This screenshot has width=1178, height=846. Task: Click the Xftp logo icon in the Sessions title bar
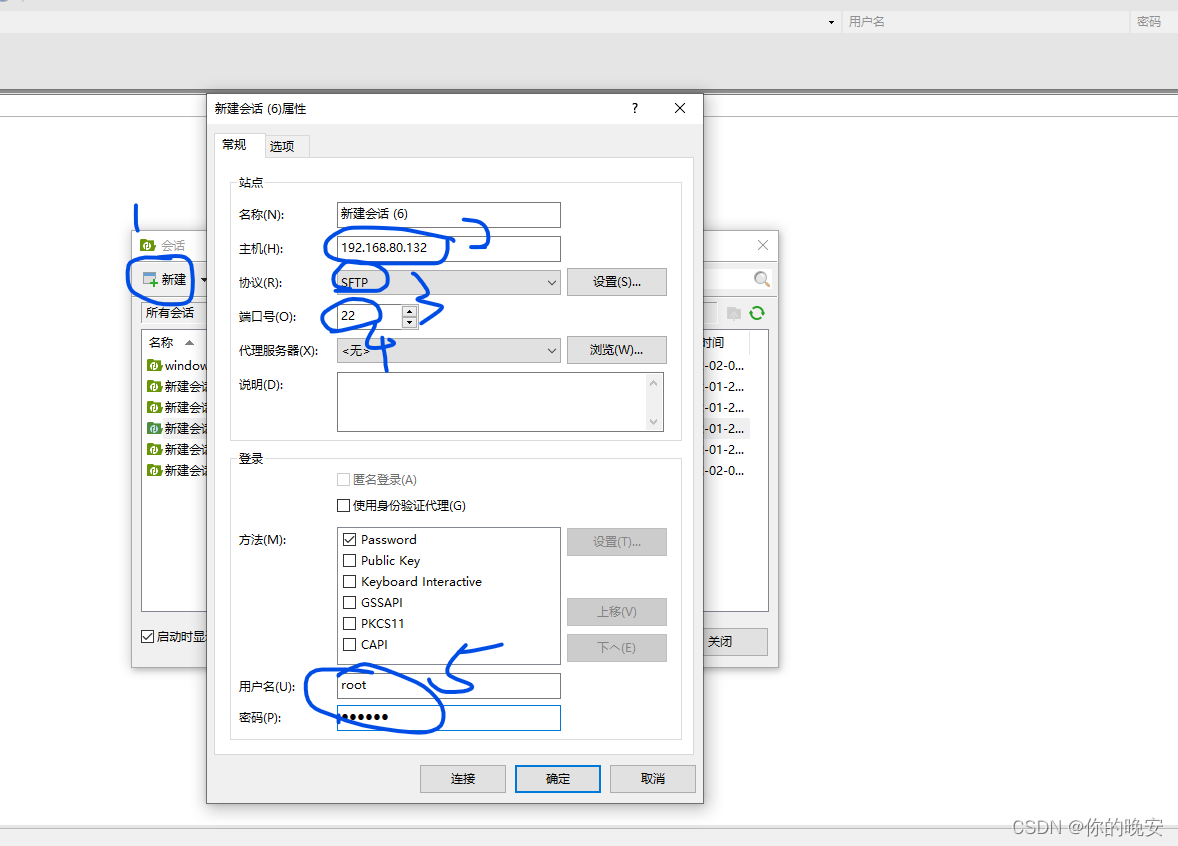click(x=148, y=245)
